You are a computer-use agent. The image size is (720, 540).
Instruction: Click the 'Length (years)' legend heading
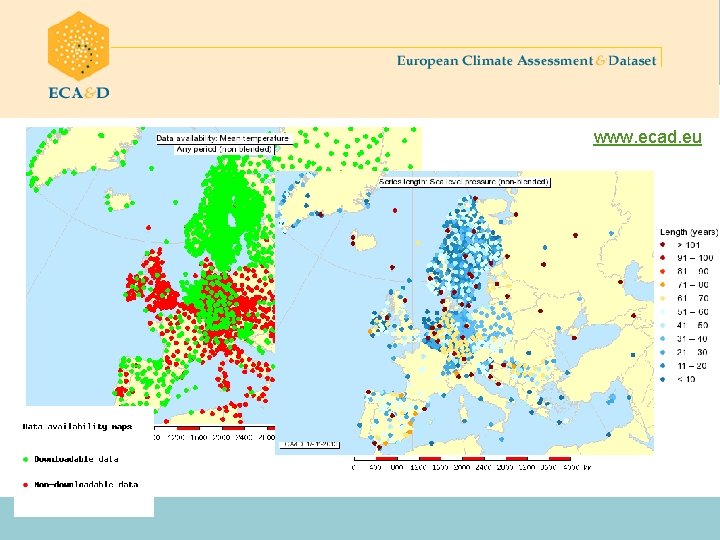click(689, 232)
